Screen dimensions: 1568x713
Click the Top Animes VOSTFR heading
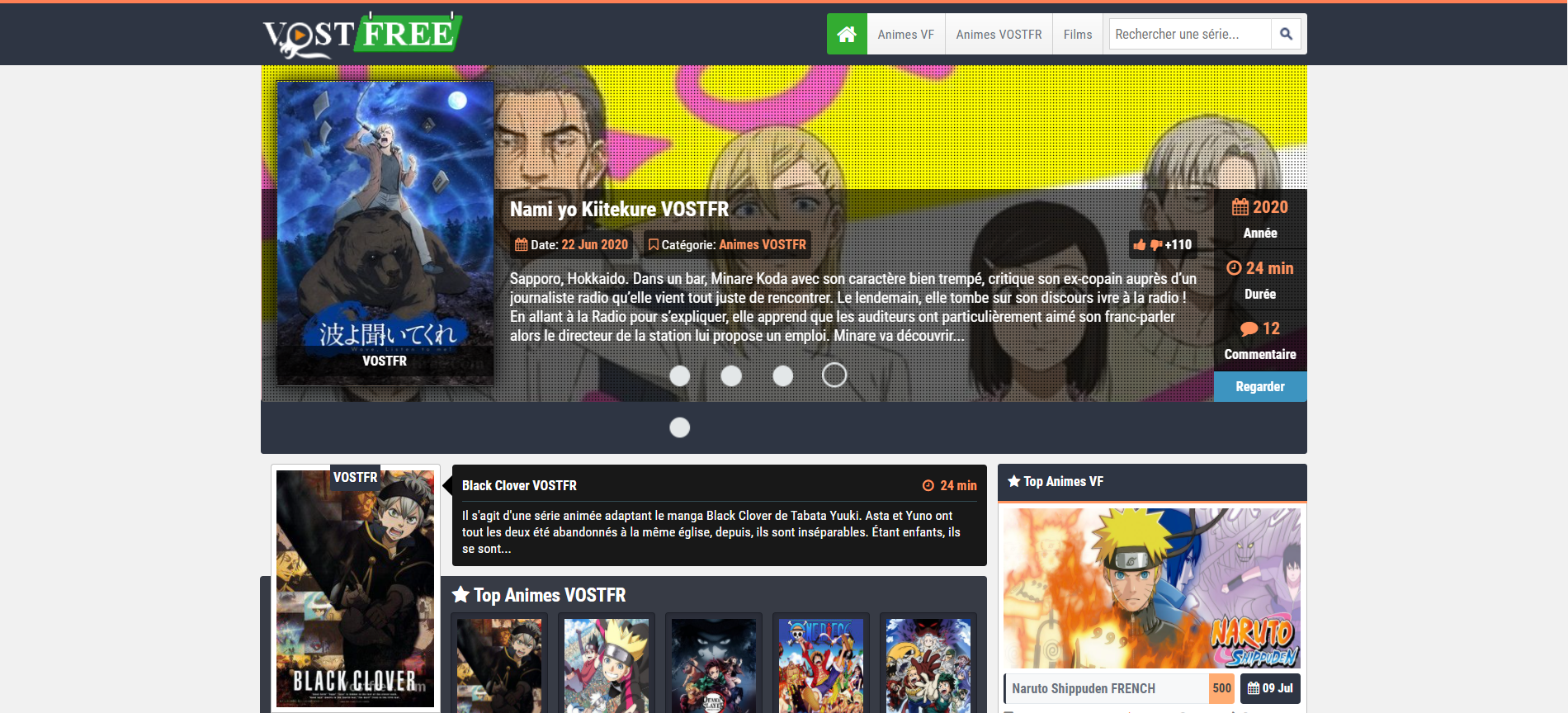tap(550, 595)
